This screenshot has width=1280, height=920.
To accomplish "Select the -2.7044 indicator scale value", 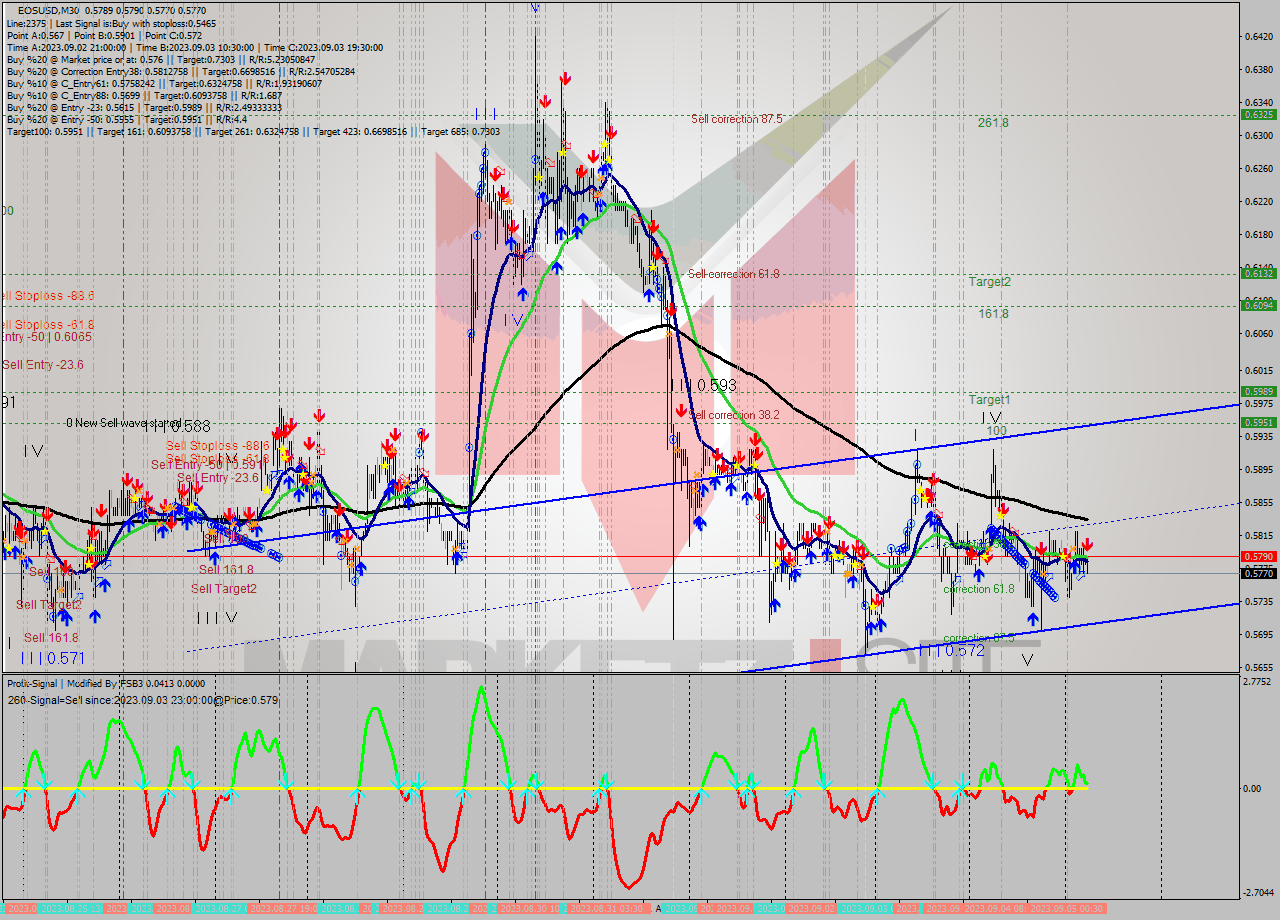I will [x=1257, y=892].
